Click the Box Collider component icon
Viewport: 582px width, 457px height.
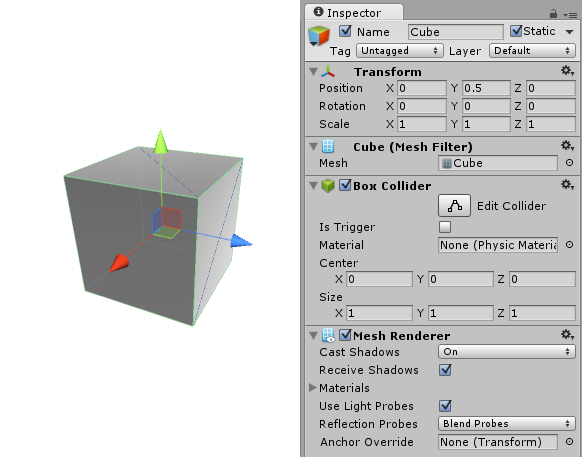pos(328,185)
